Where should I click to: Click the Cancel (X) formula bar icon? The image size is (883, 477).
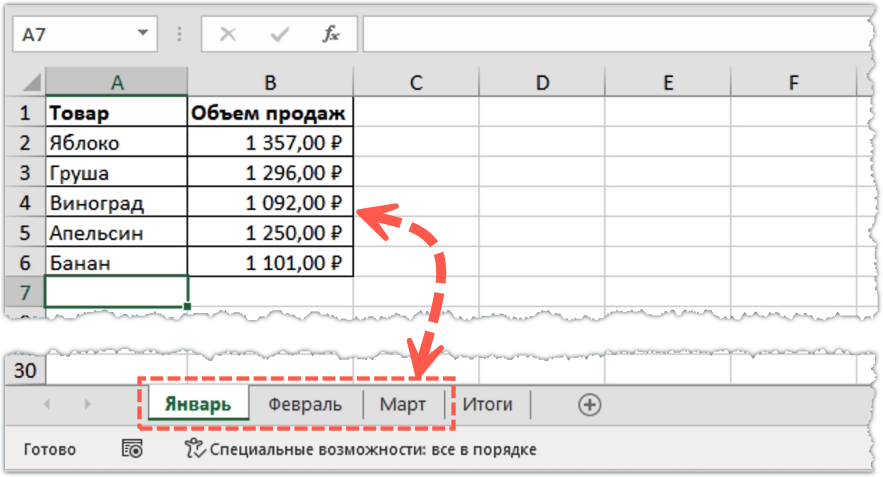[x=228, y=35]
